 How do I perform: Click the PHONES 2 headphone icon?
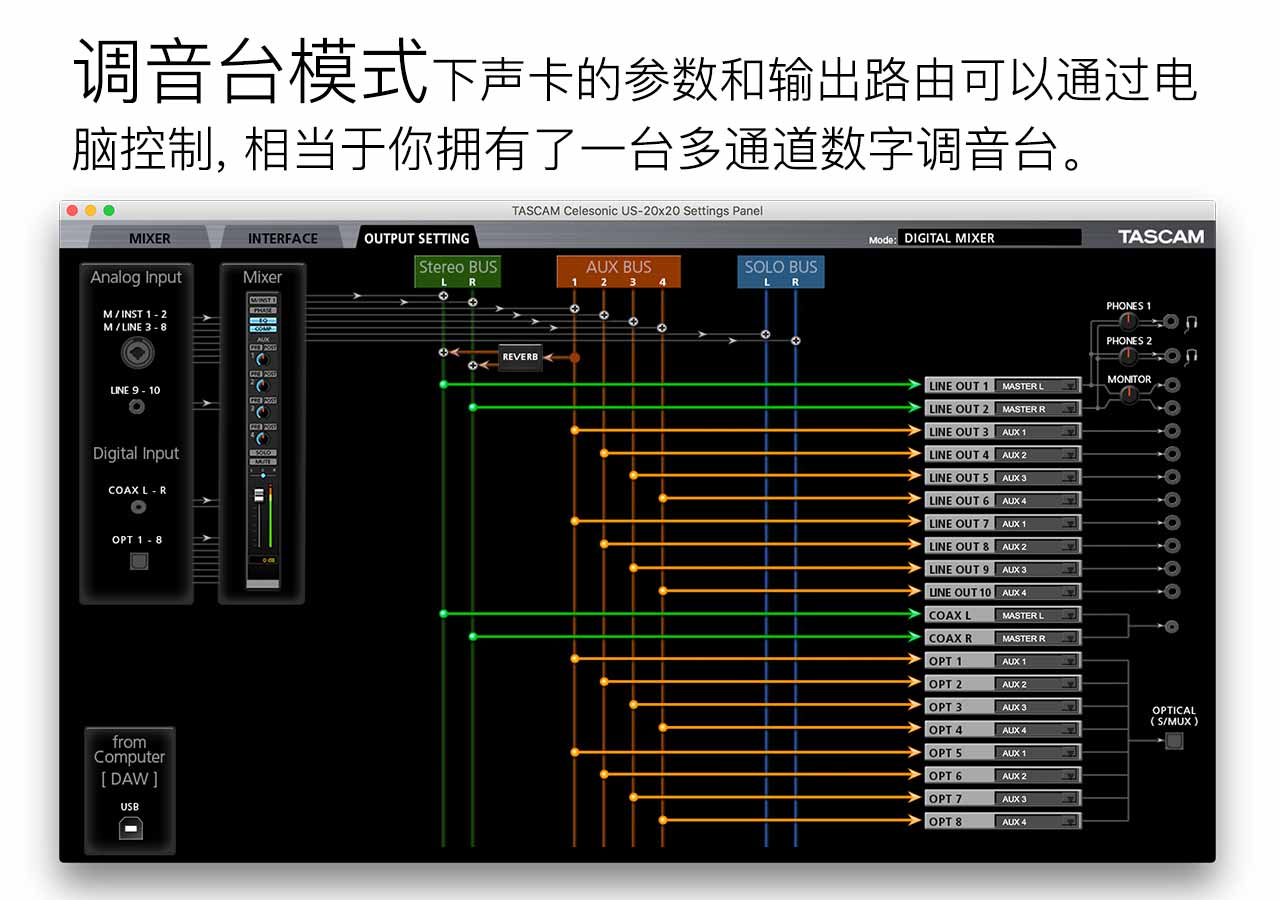[x=1191, y=356]
